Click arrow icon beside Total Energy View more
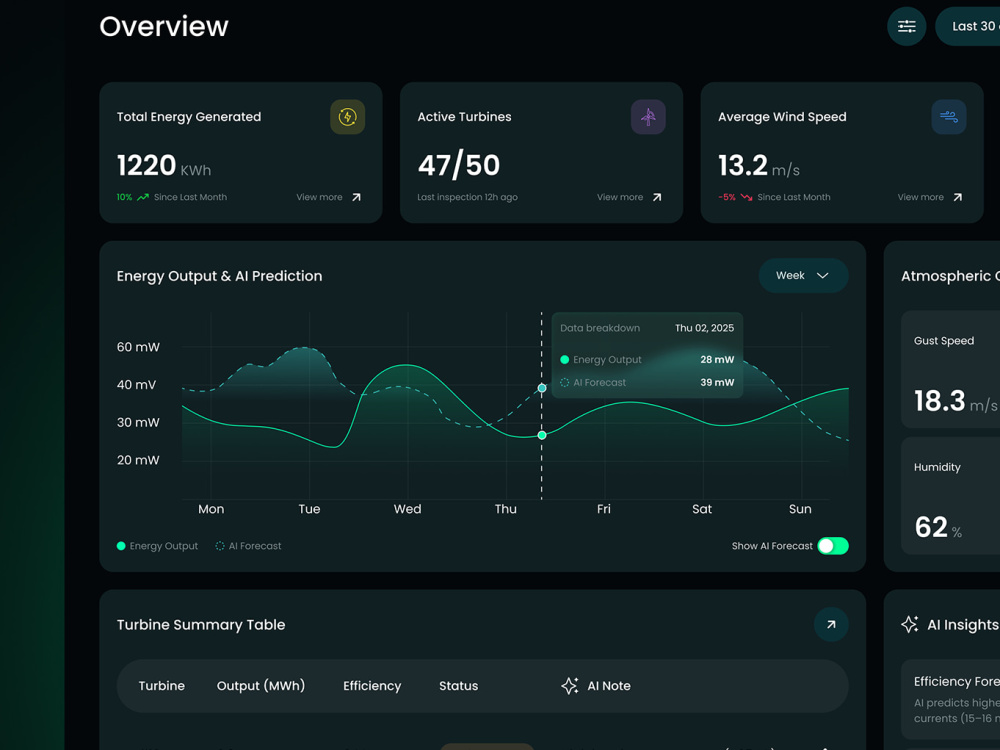1000x750 pixels. tap(357, 197)
